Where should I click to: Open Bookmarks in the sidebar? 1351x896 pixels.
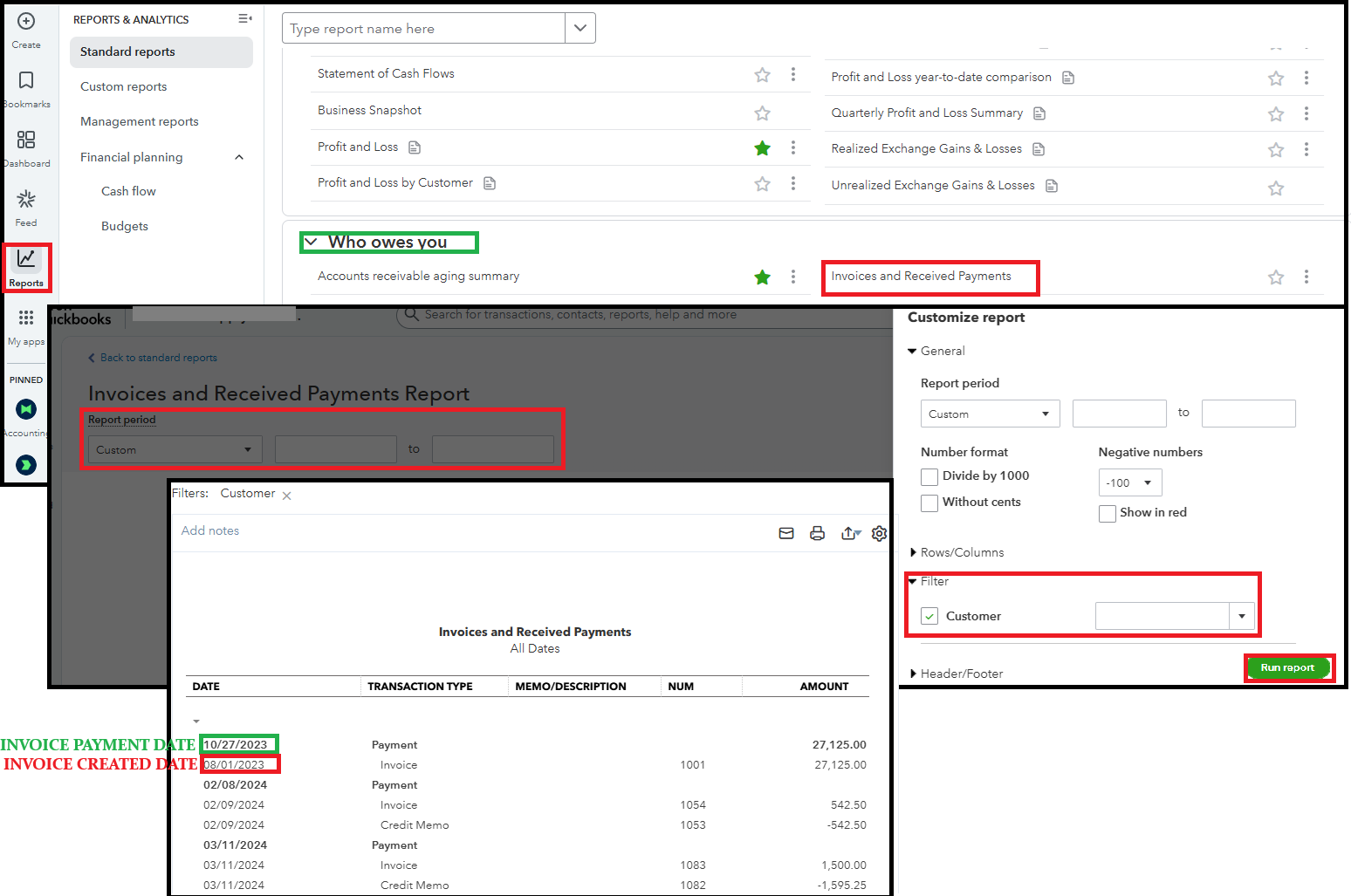[26, 80]
